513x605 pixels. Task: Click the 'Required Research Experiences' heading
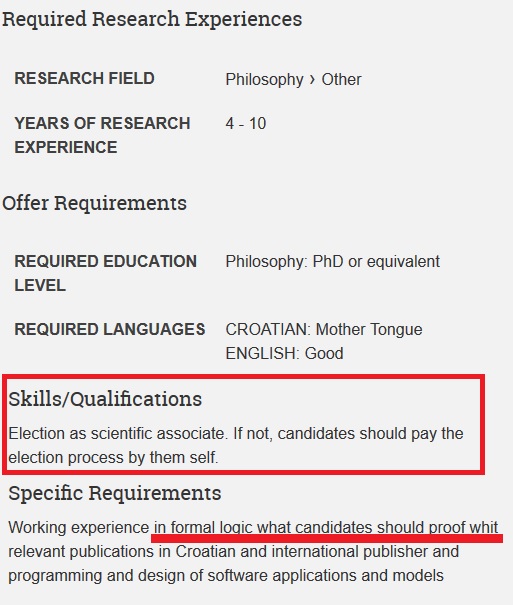(152, 19)
